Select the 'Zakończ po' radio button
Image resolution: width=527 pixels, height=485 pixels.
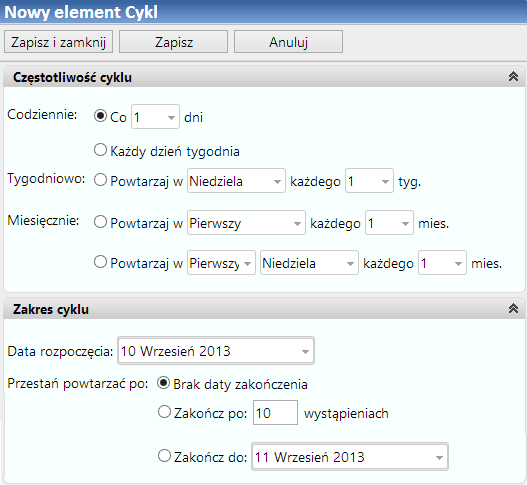(164, 412)
